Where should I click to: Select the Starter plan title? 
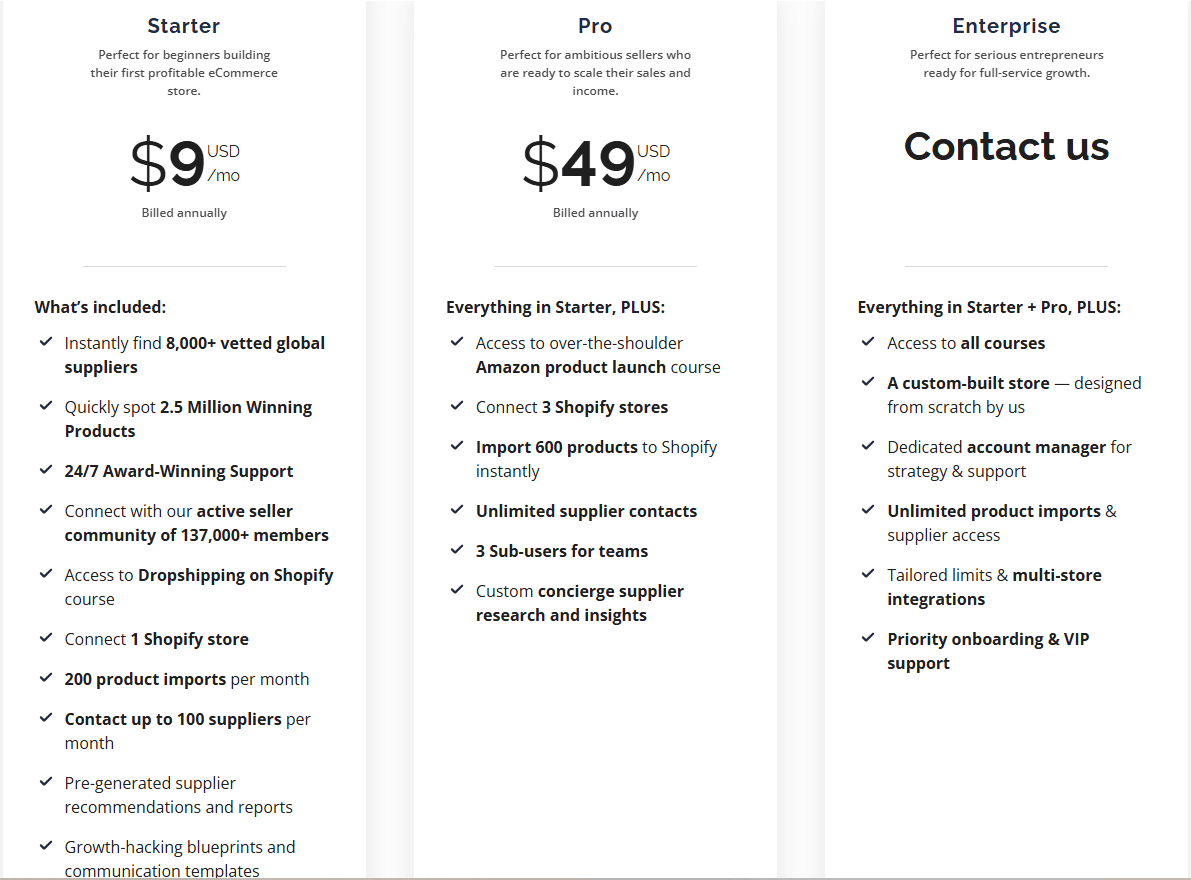tap(184, 26)
